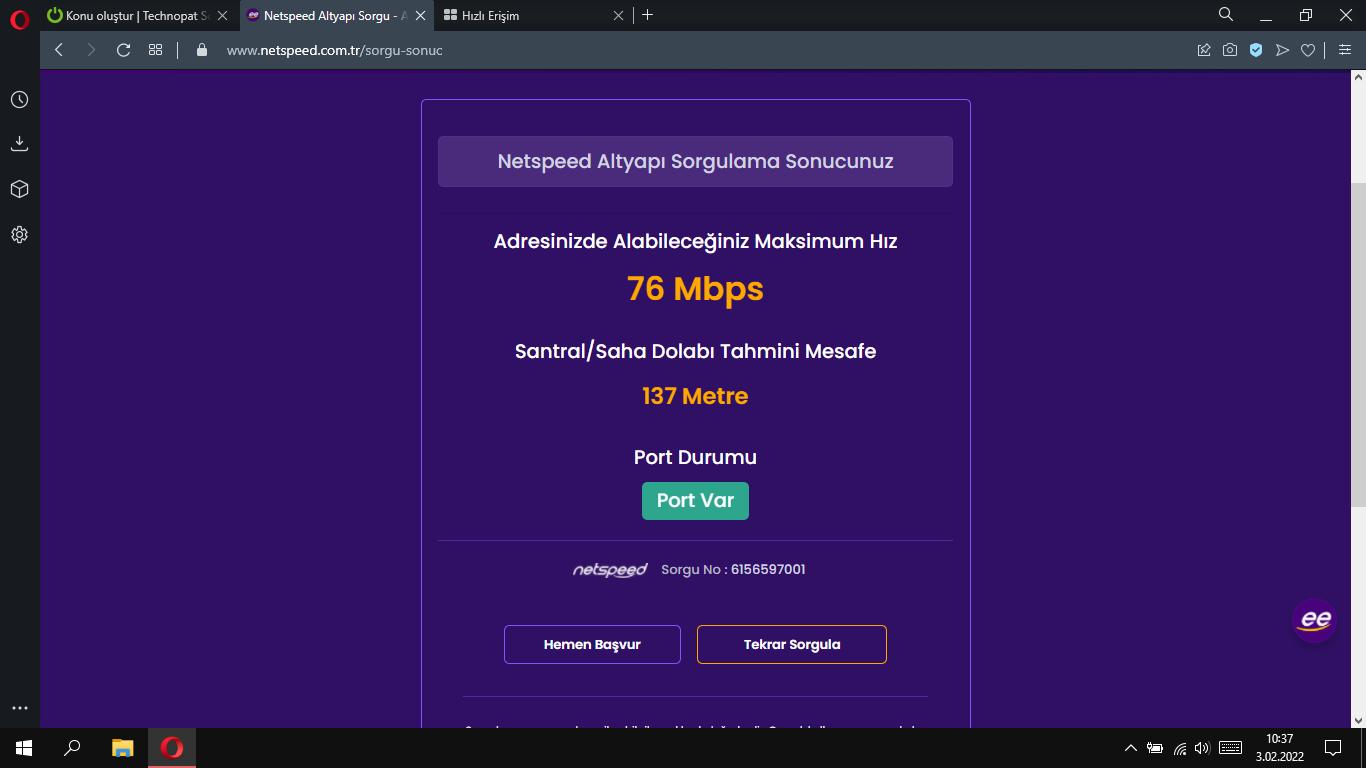
Task: Switch to the Hızlı Erişim tab
Action: (x=534, y=15)
